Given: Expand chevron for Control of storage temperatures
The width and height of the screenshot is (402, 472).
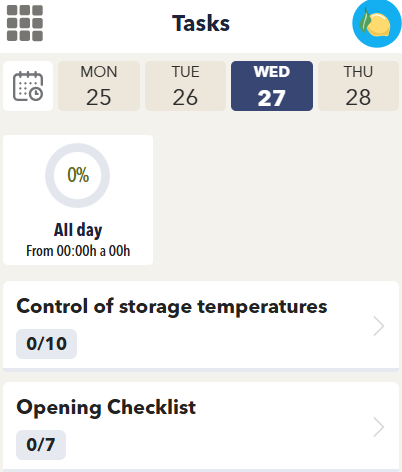Looking at the screenshot, I should (379, 326).
